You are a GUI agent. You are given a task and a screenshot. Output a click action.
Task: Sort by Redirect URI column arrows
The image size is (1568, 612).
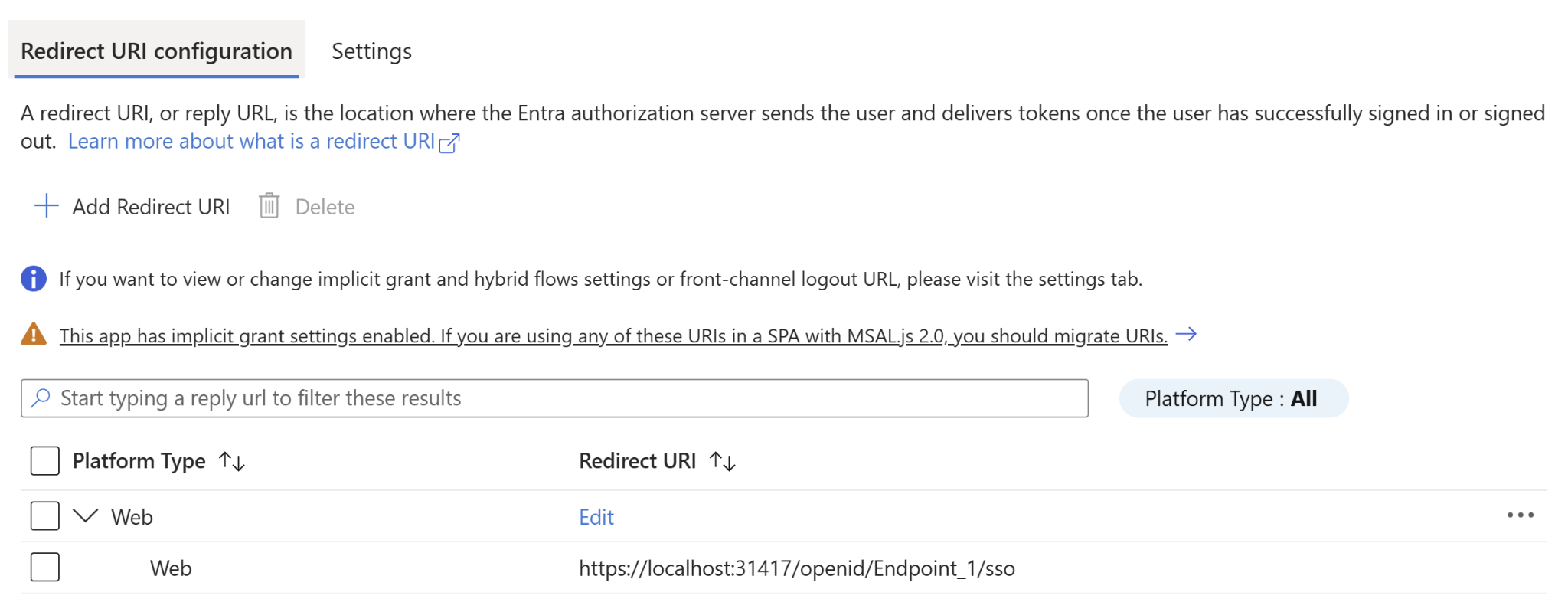(x=722, y=461)
